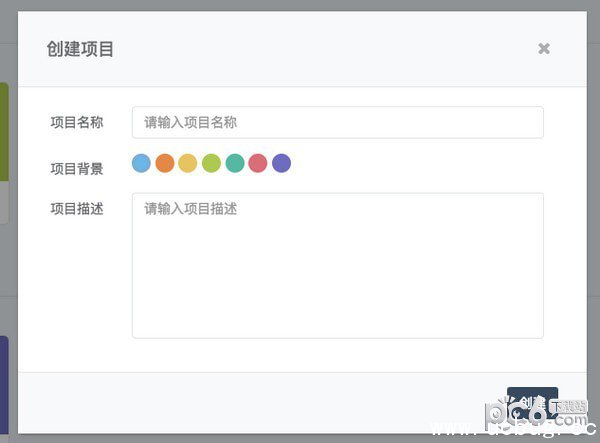Pick the yellow project background swatch
Screen dimensions: 600x443
(x=188, y=163)
